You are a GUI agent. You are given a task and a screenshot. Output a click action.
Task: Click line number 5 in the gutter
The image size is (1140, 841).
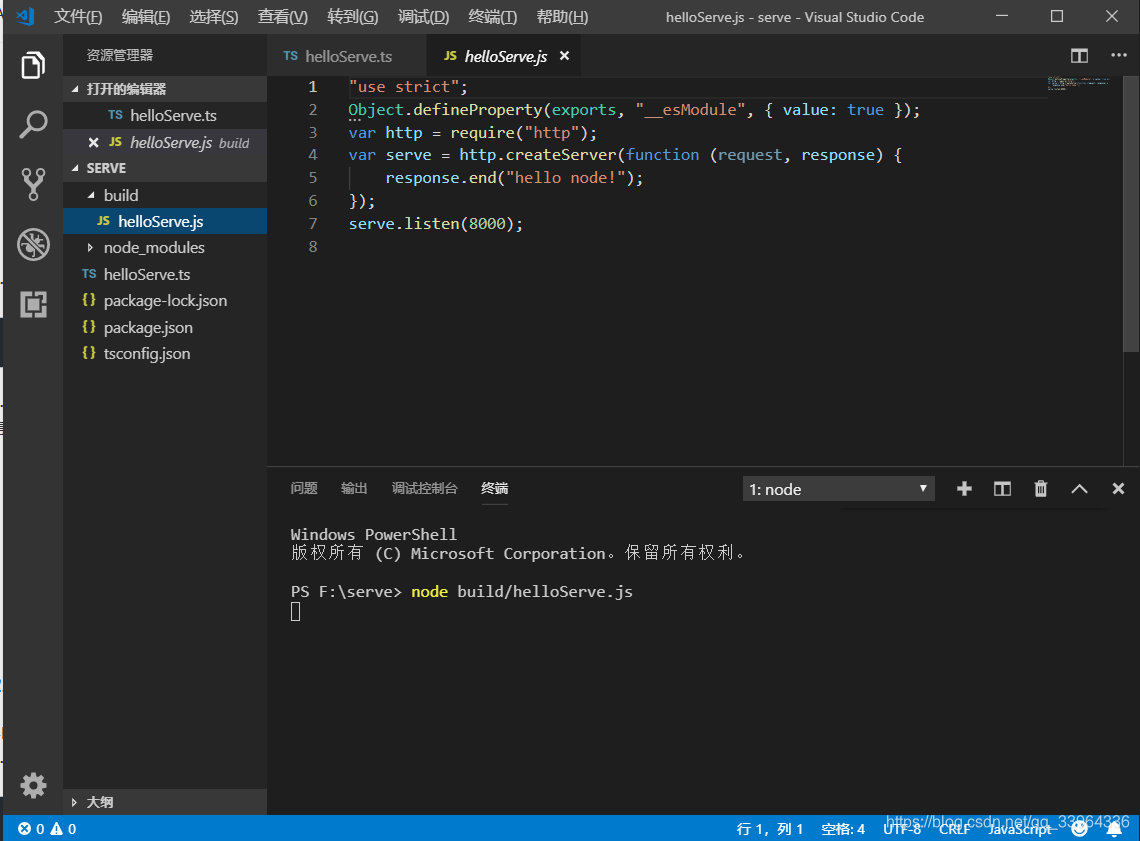click(313, 177)
